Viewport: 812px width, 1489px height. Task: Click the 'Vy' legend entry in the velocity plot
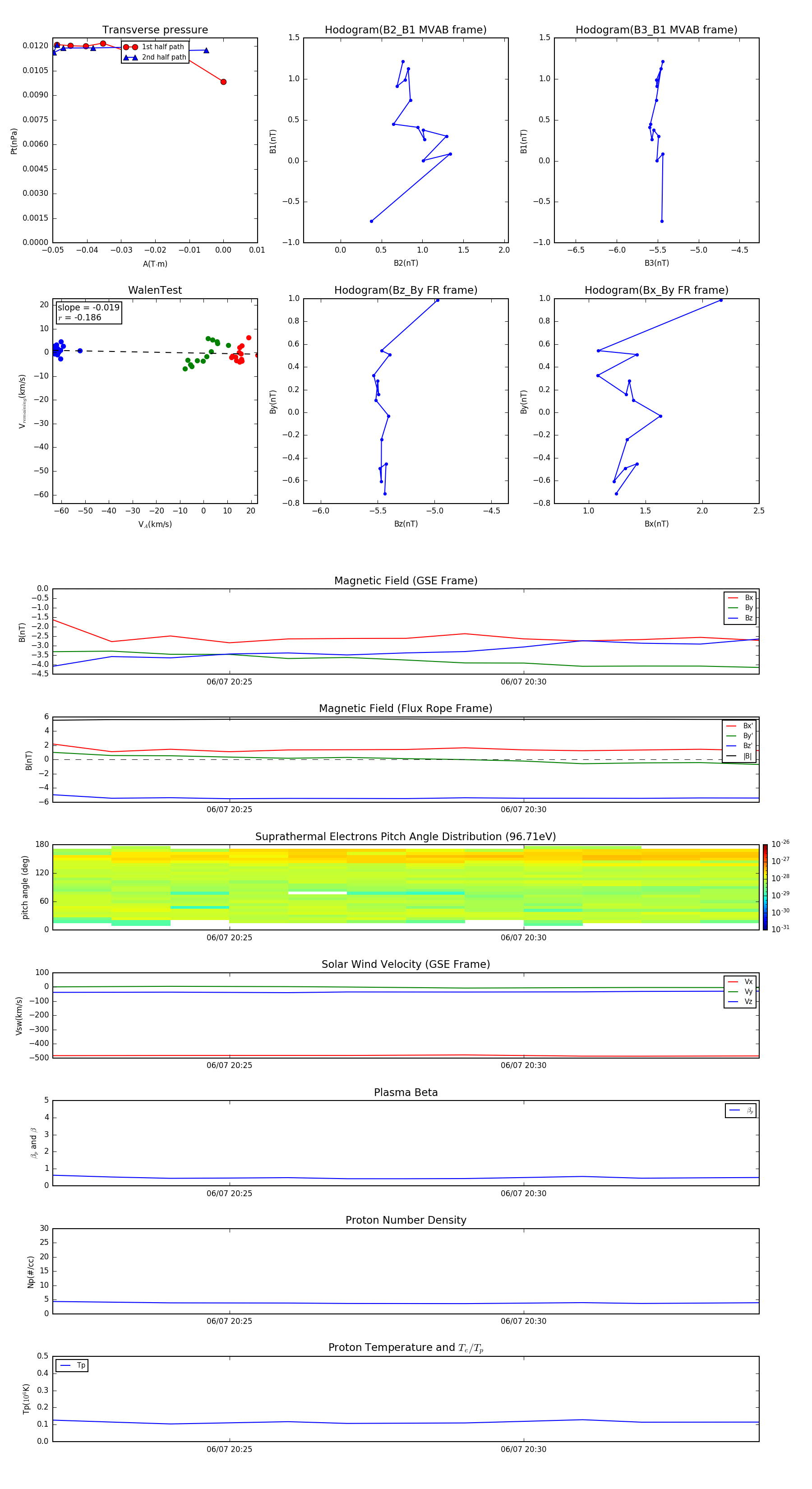[740, 991]
